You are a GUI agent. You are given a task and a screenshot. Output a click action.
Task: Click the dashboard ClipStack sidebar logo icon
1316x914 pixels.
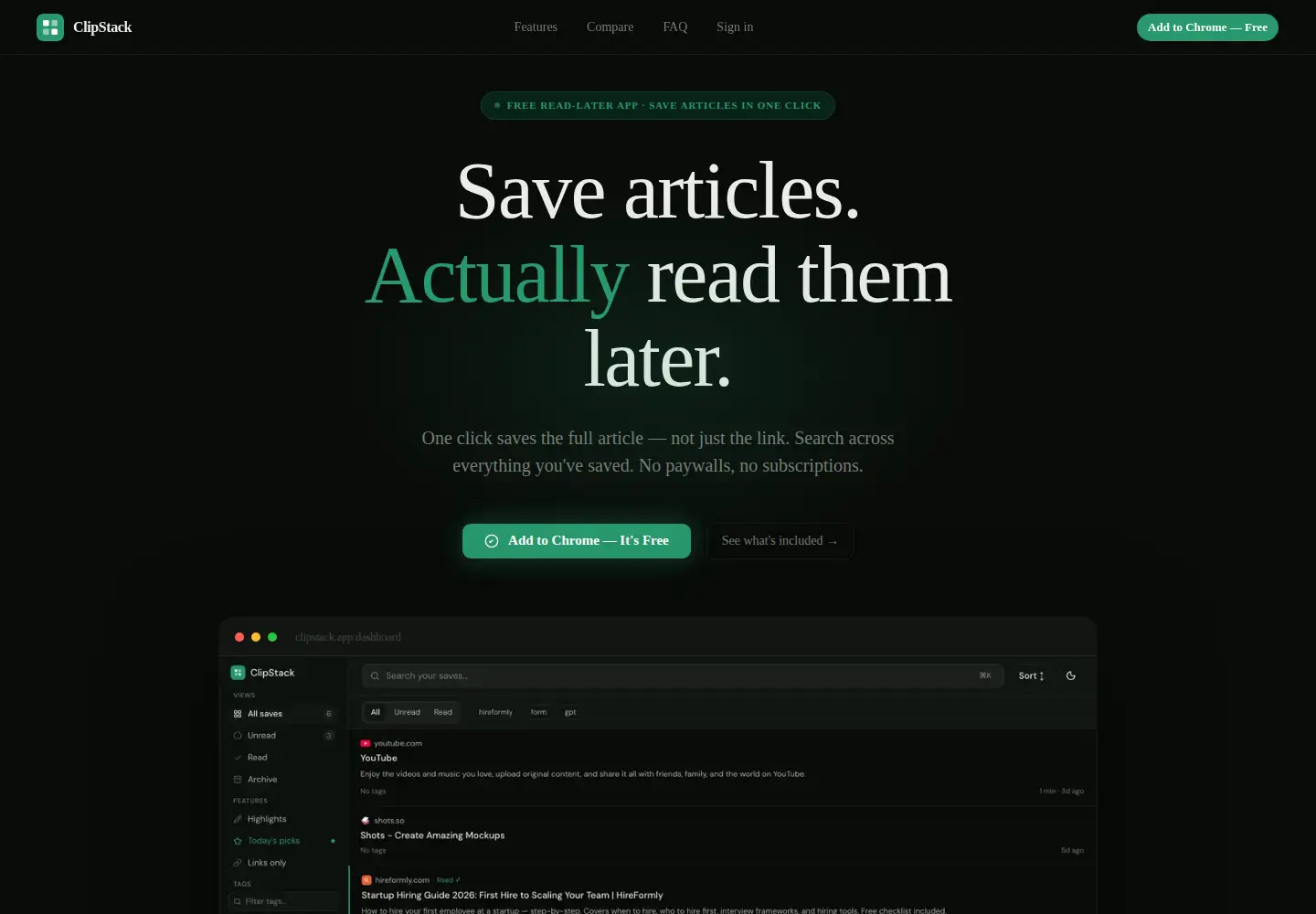click(238, 673)
